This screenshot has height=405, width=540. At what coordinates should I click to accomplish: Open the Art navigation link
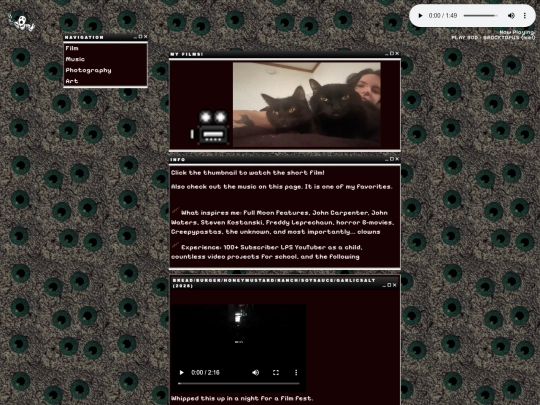72,81
